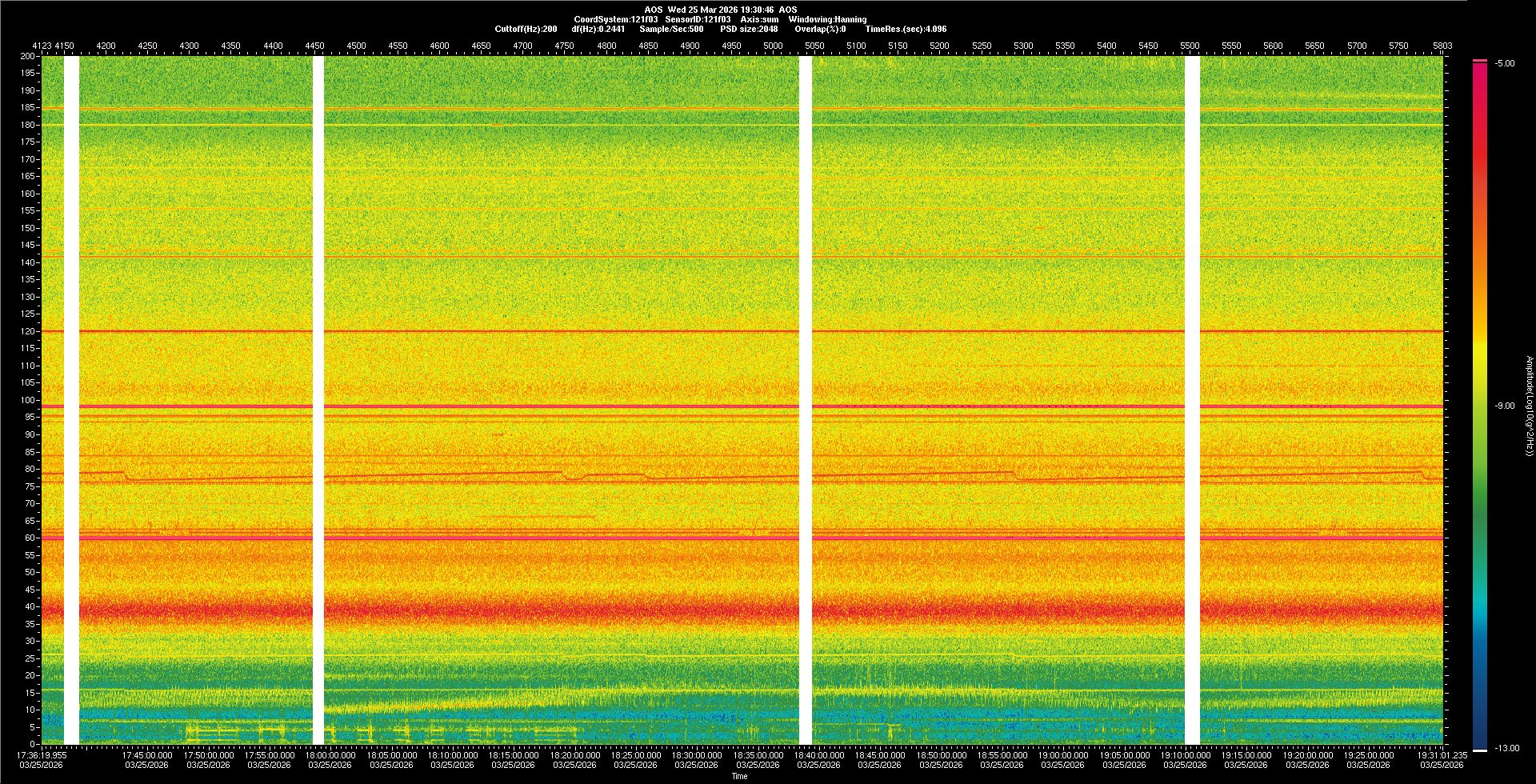Click the white data gap near 5500
Screen dimensions: 1536x784
1192,400
